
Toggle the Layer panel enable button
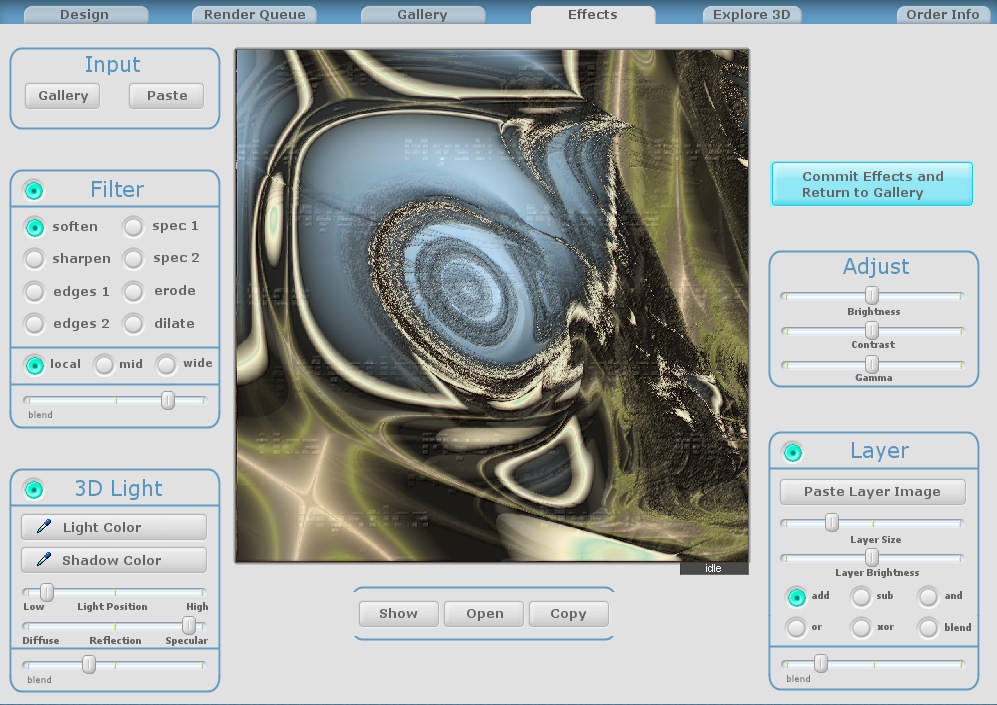coord(793,452)
